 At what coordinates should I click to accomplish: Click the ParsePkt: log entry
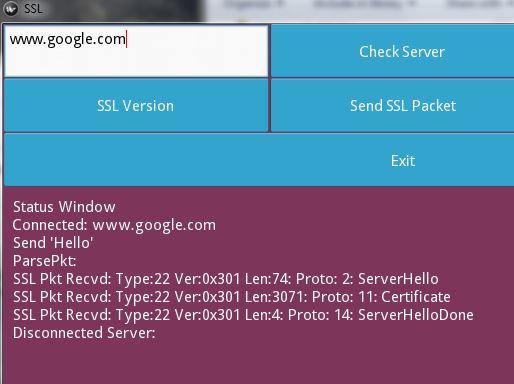(44, 261)
